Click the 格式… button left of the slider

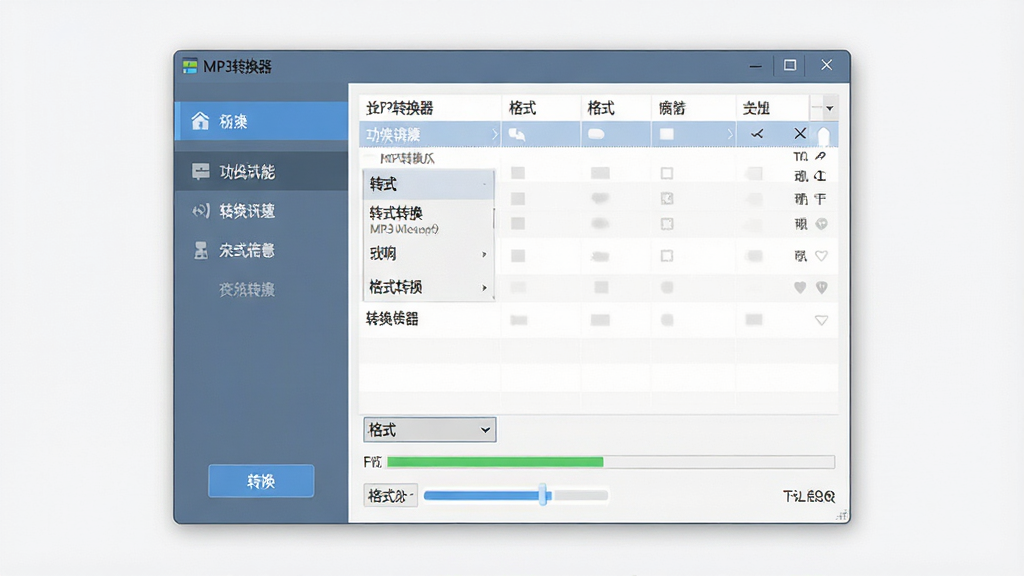coord(391,496)
